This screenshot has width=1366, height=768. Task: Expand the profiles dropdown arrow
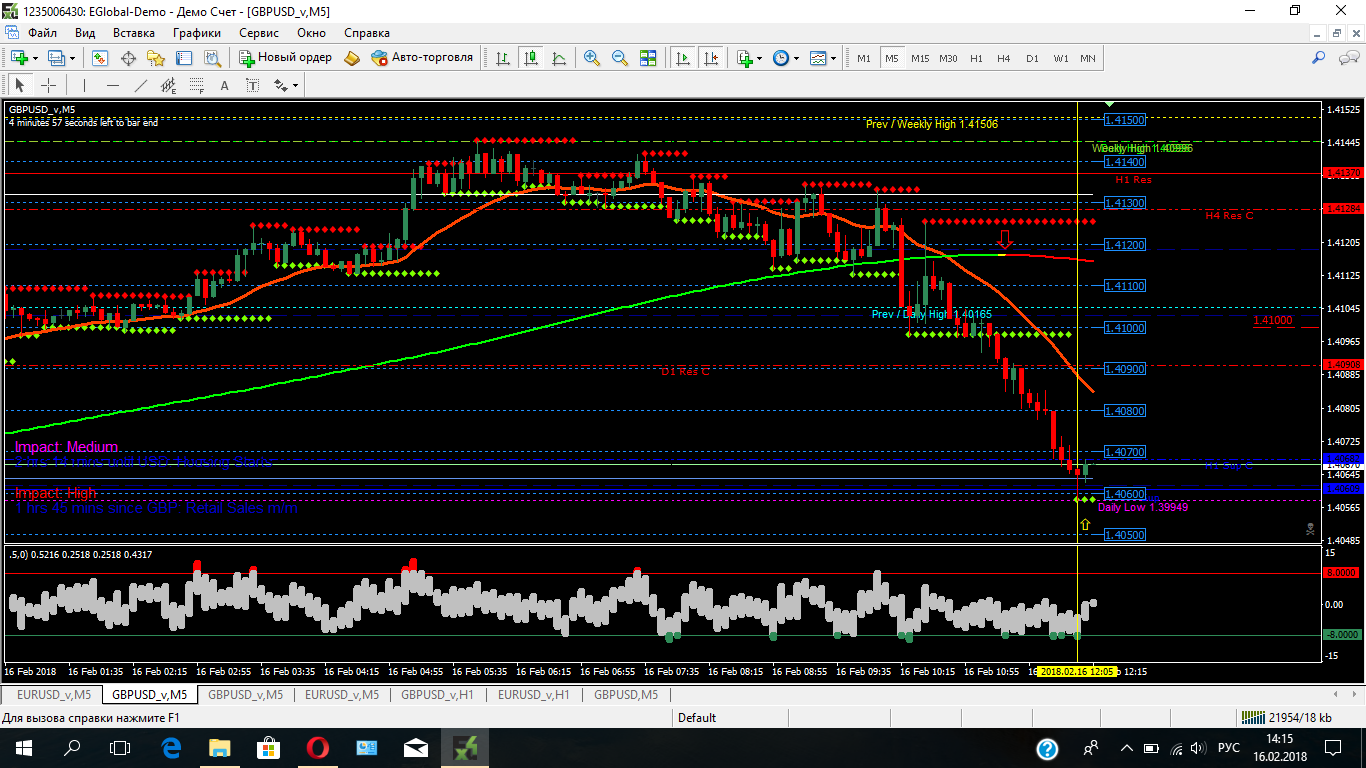[x=73, y=58]
